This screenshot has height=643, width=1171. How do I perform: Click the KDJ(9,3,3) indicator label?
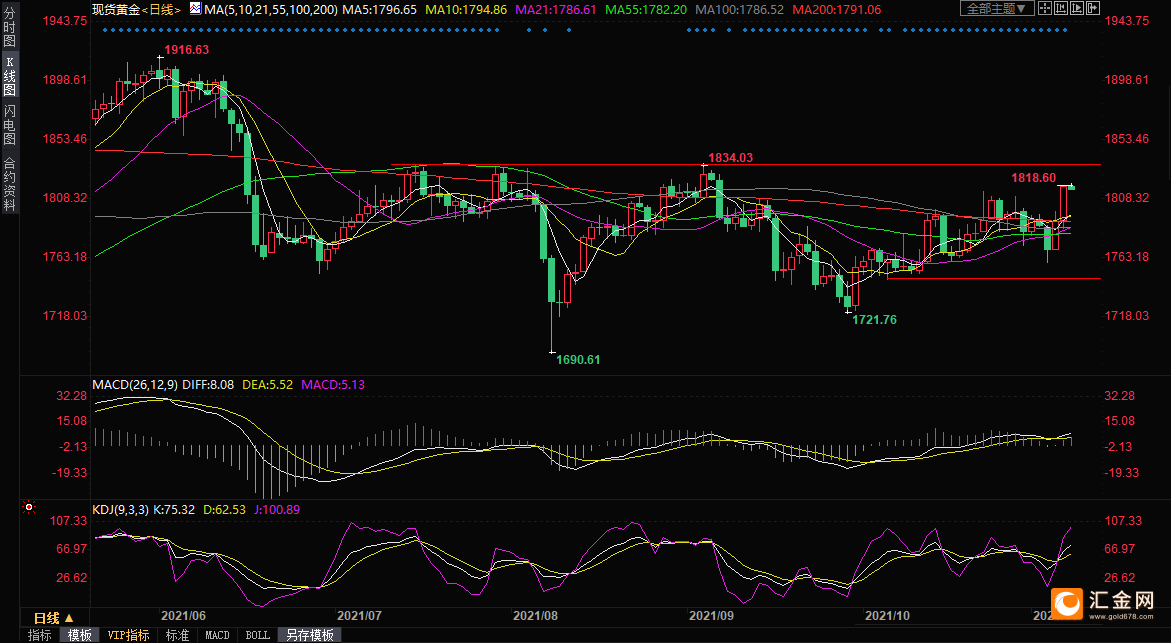point(120,509)
